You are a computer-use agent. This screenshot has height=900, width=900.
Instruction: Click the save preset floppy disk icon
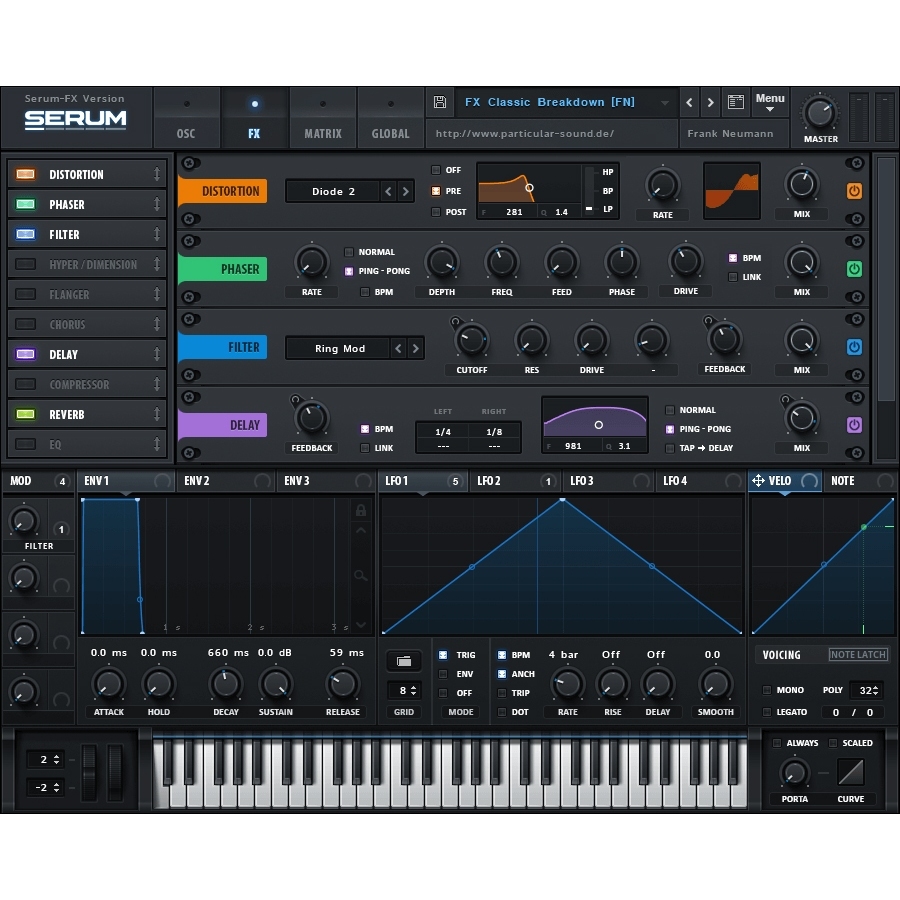click(440, 102)
